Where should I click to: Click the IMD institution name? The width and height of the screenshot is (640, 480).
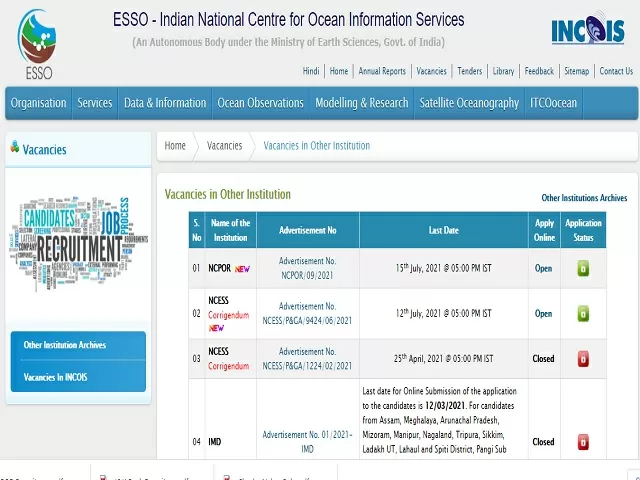pos(215,442)
